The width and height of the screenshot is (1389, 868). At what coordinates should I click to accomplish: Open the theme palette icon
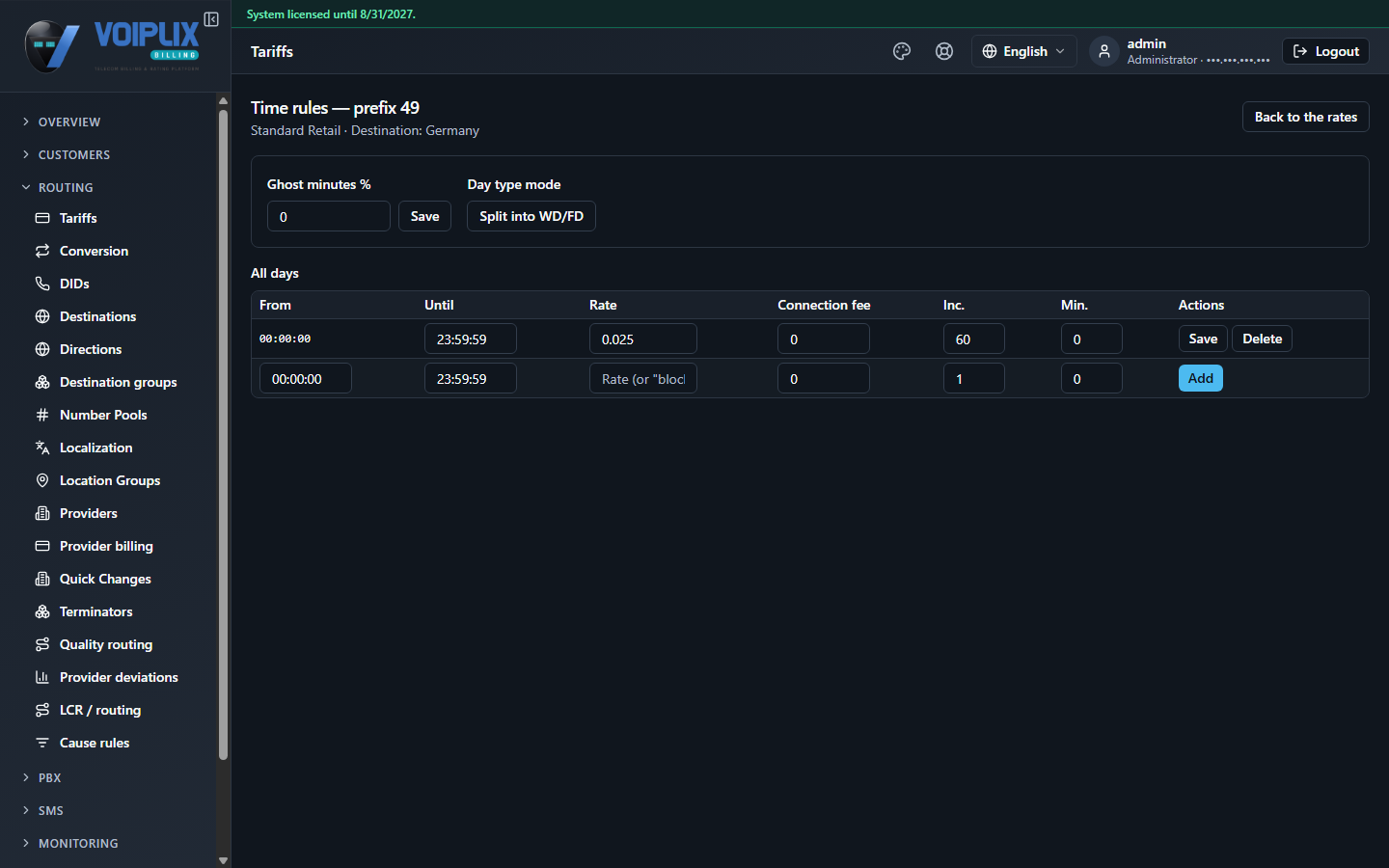click(902, 51)
